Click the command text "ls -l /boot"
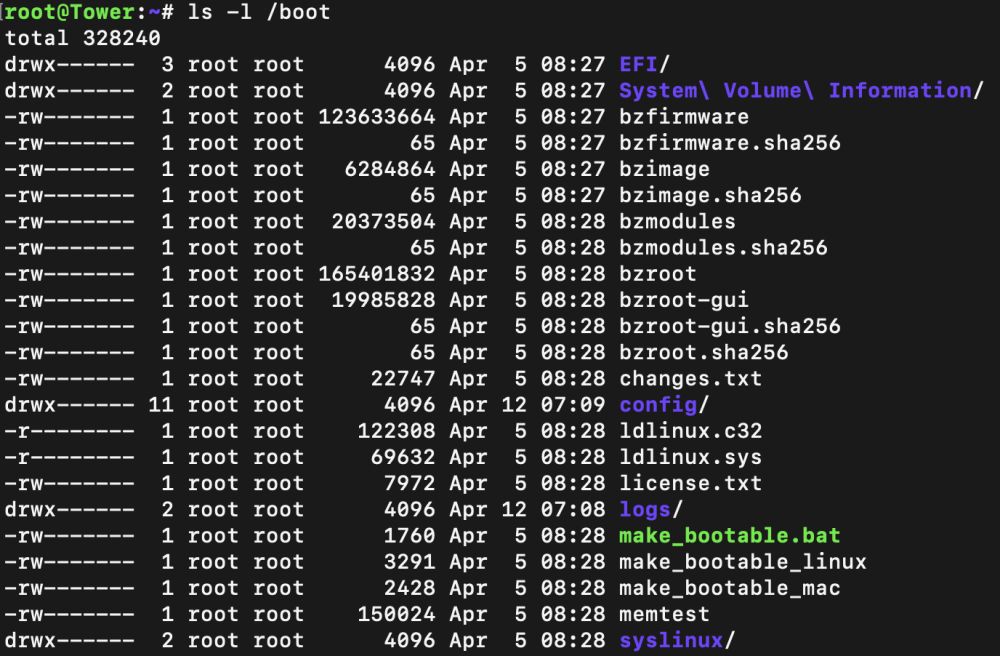Screen dimensions: 1000x656 tap(259, 12)
